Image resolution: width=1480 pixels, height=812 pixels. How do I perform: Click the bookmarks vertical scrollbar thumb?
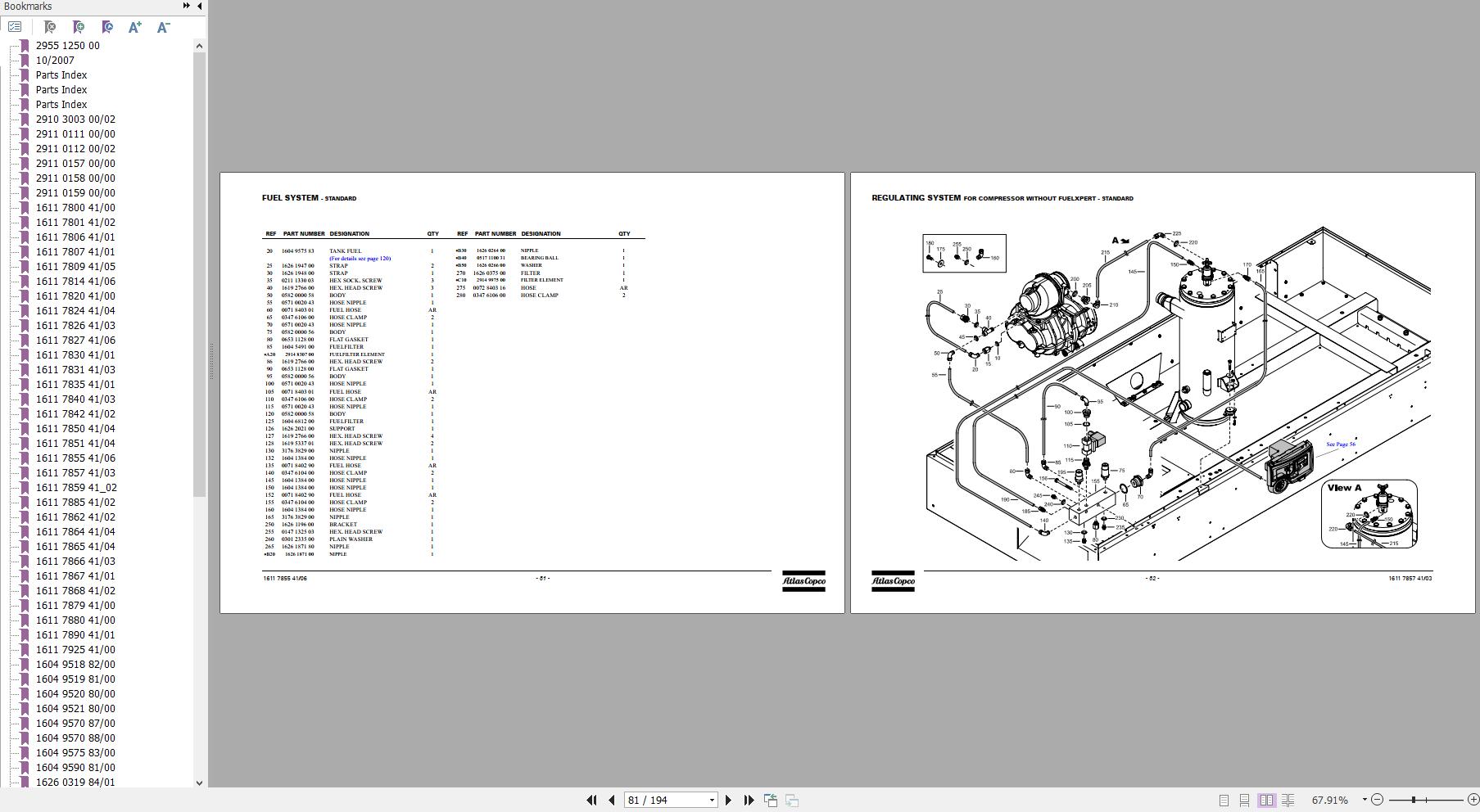click(199, 274)
